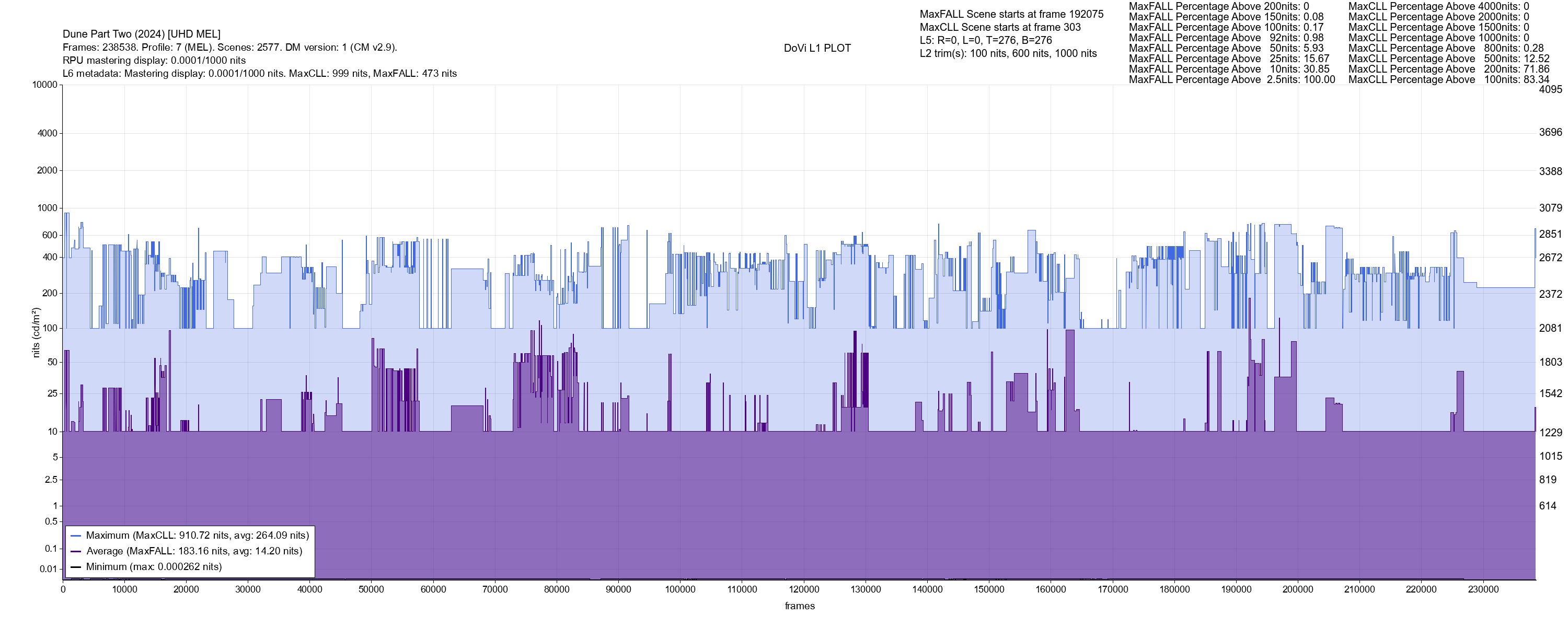
Task: Click the 1000 nits tick on the left axis
Action: coord(47,208)
